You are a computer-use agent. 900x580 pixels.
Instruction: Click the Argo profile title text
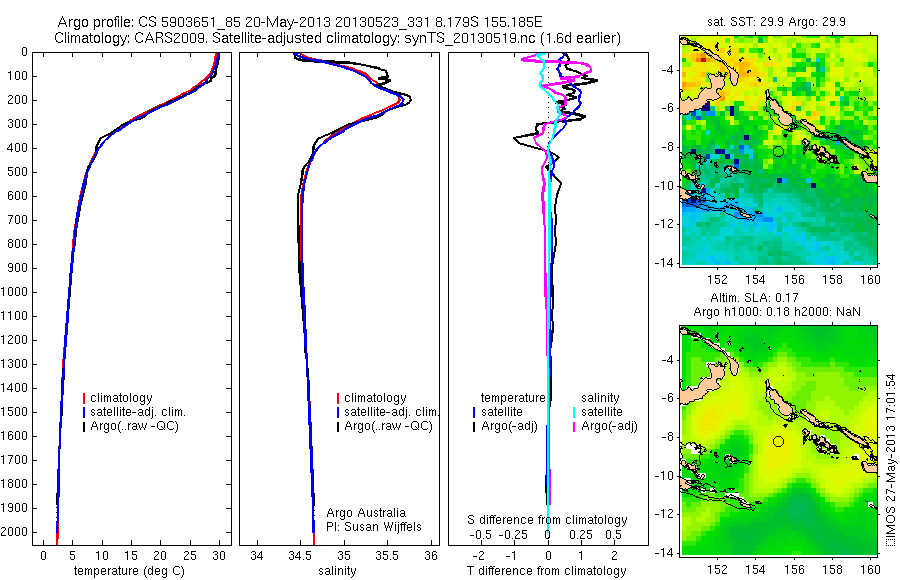coord(300,22)
